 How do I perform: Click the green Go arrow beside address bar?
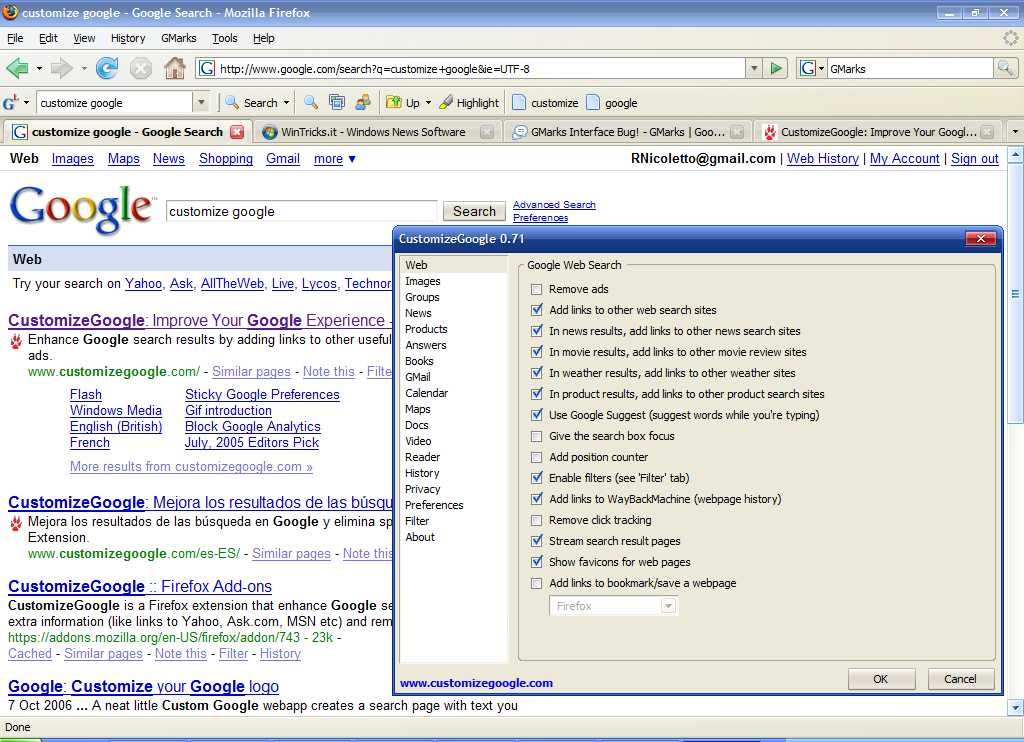tap(776, 68)
